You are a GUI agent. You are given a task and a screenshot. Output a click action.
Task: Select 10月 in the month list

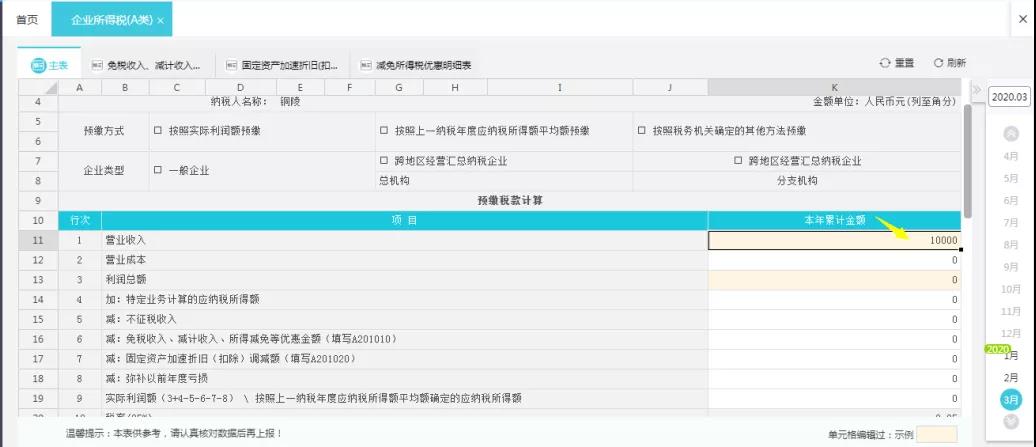(1011, 289)
